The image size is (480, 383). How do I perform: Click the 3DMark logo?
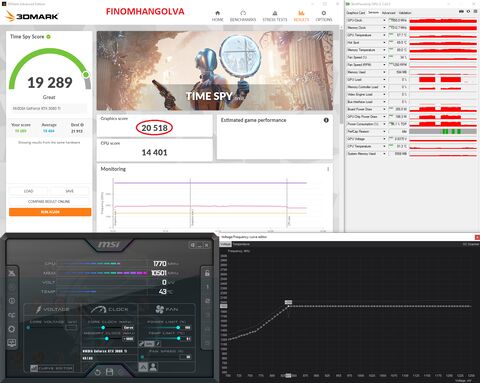tap(32, 16)
